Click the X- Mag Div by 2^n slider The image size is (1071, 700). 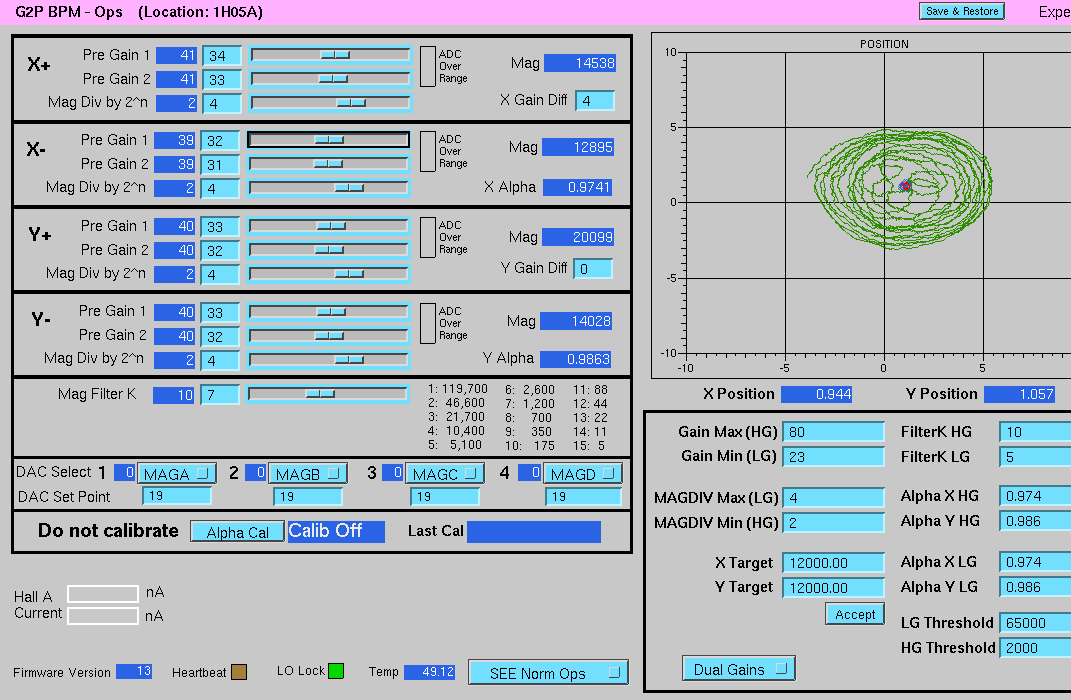click(x=329, y=188)
